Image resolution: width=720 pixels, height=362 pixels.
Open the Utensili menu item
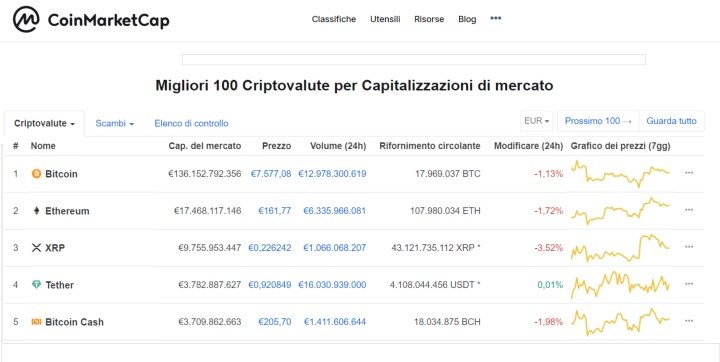tap(385, 19)
